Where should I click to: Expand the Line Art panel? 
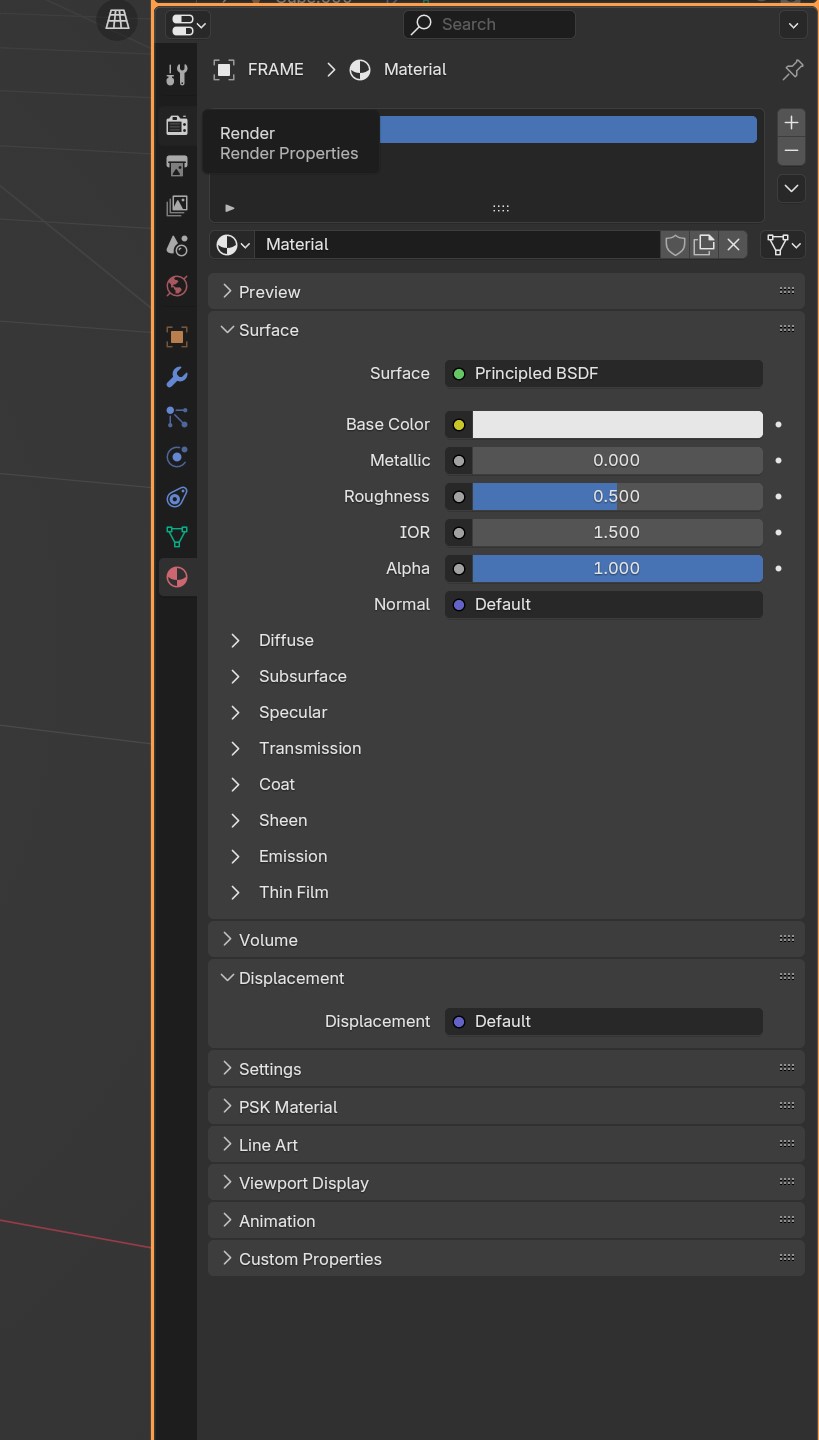tap(506, 1145)
